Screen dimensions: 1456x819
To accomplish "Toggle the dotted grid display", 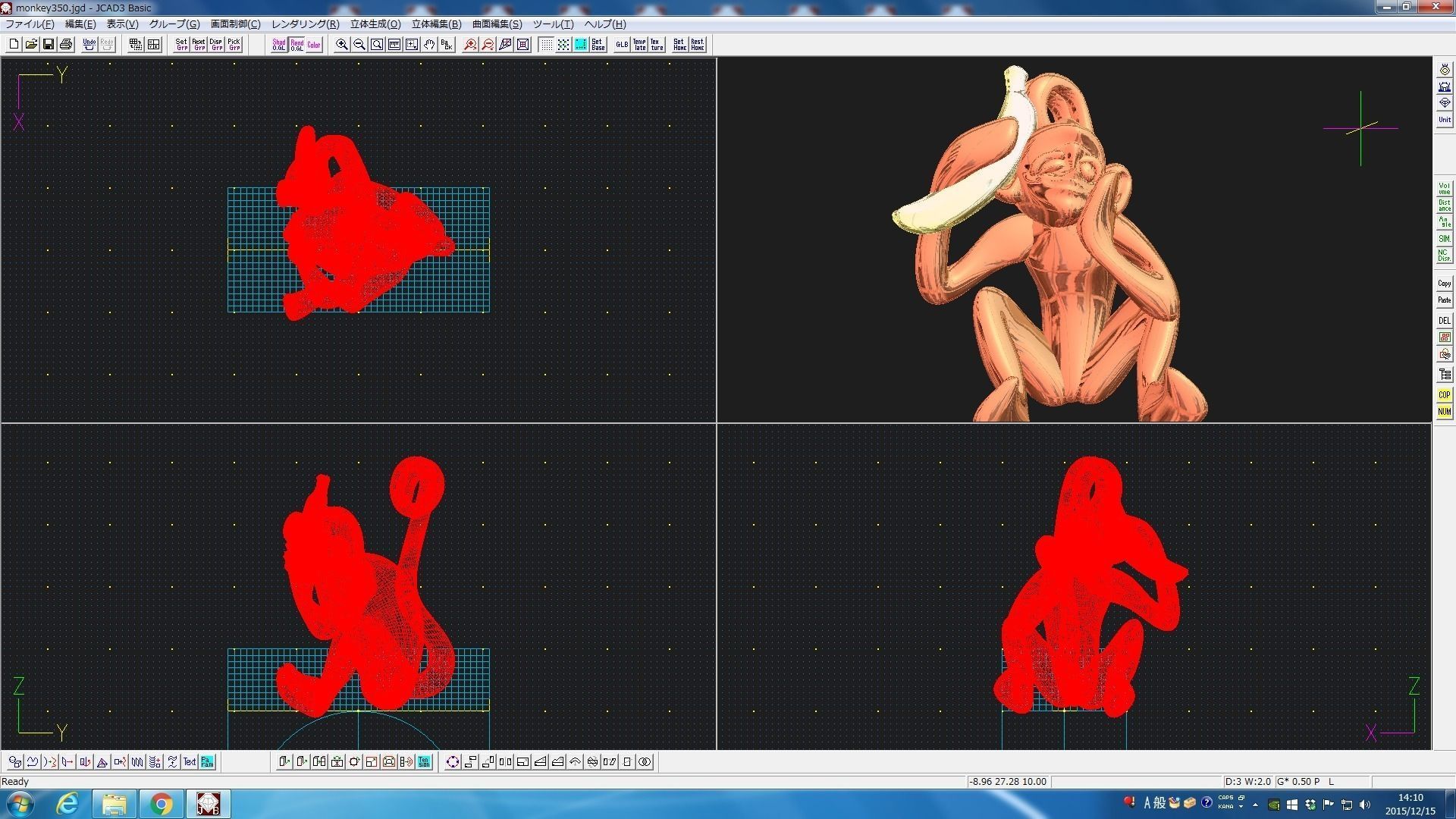I will [x=546, y=45].
